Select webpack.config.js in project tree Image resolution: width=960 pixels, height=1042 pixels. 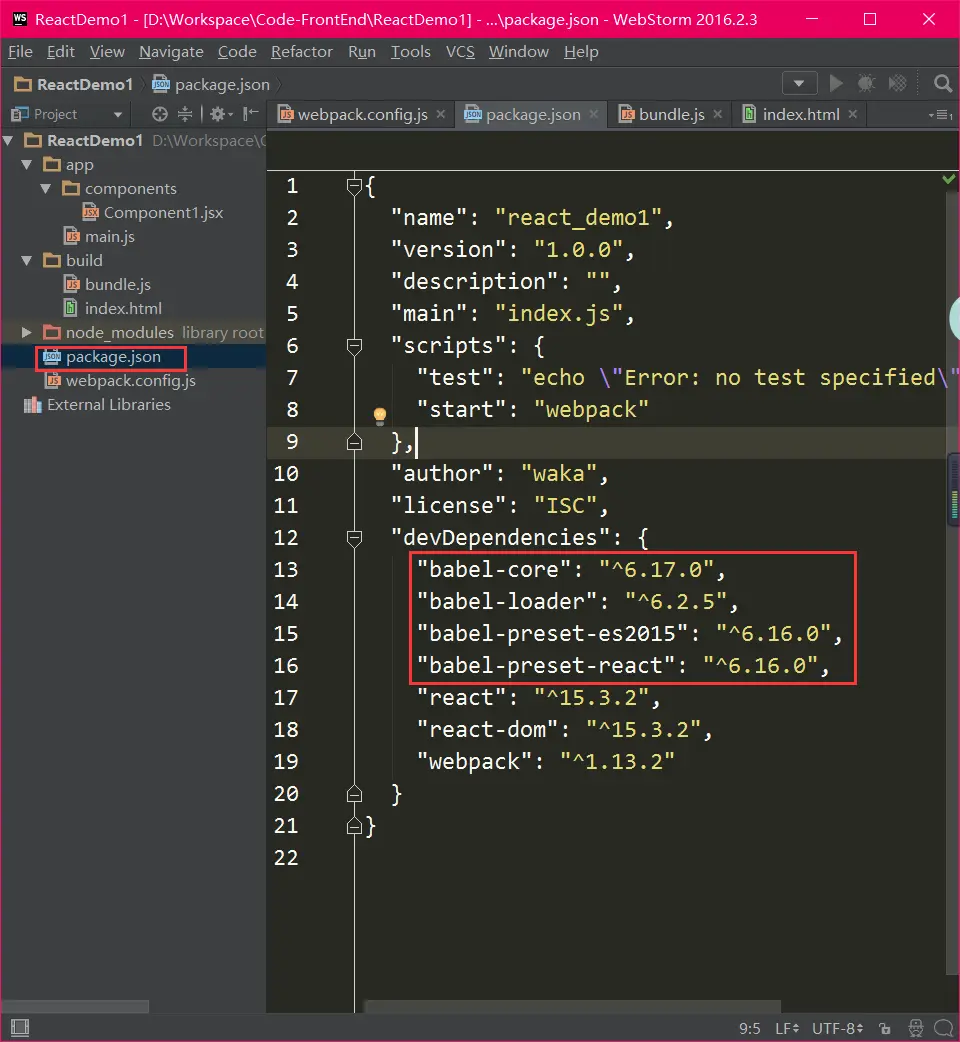click(120, 381)
